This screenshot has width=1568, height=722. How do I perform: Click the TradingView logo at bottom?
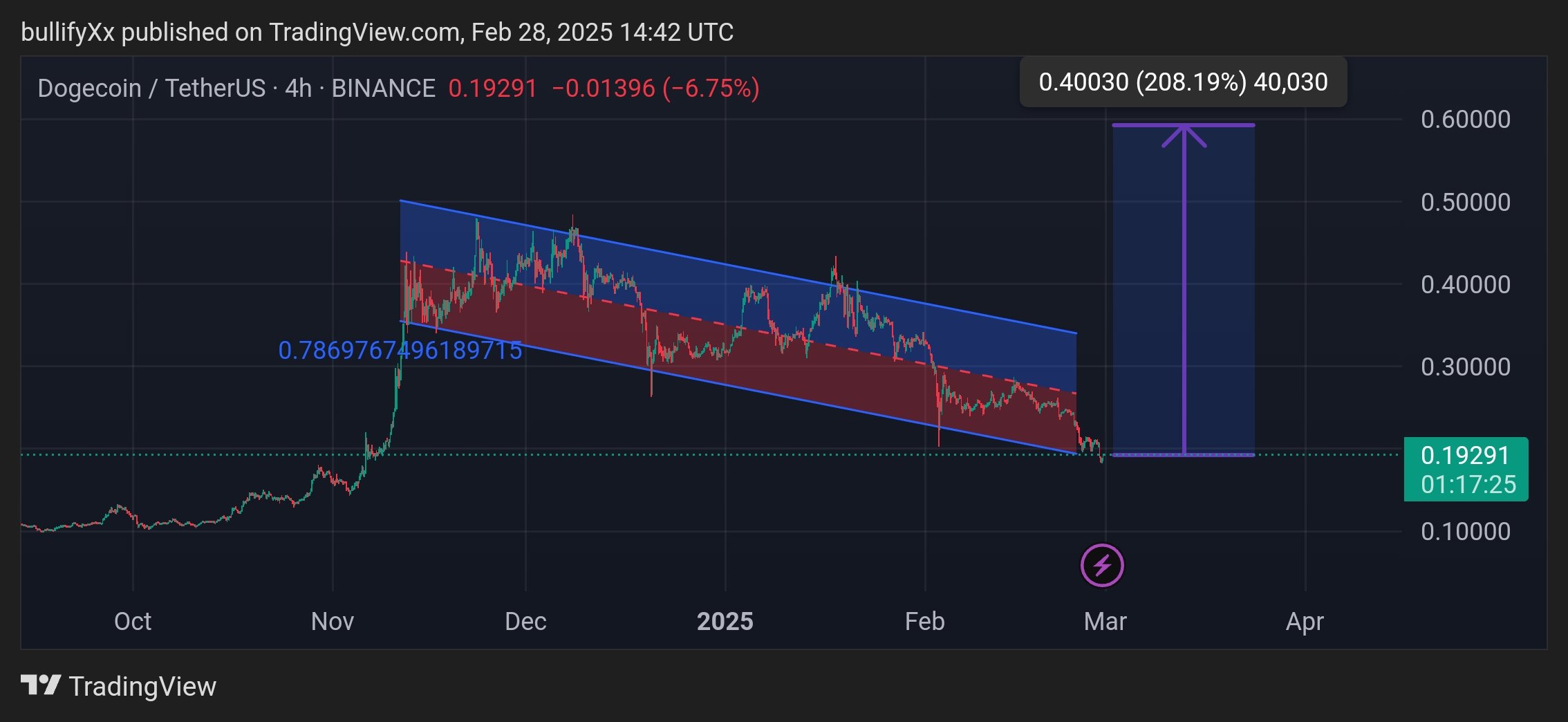point(118,686)
